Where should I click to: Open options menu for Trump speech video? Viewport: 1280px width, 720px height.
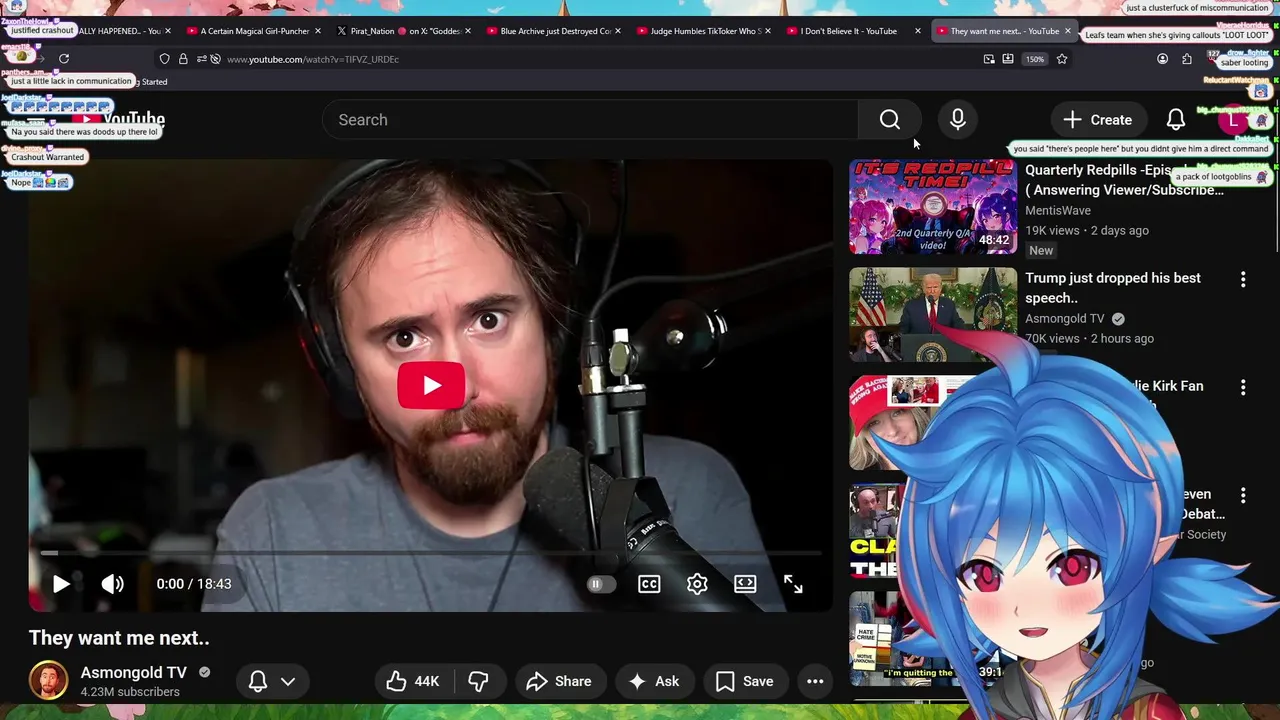point(1243,280)
